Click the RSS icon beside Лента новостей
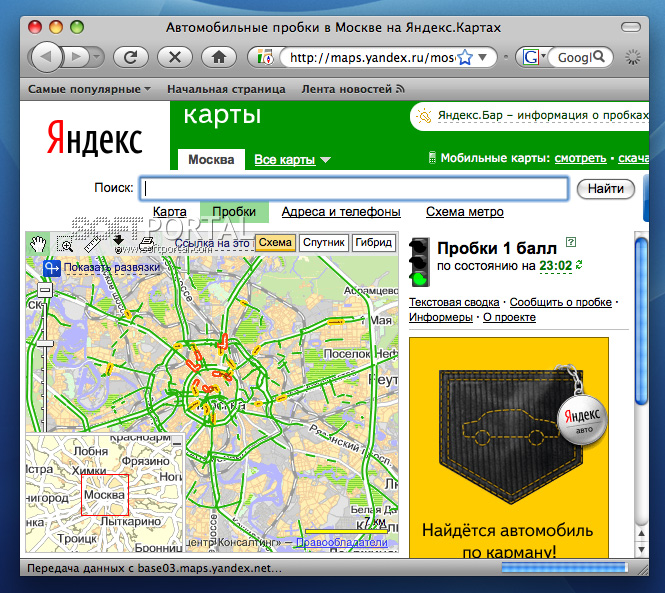 click(x=400, y=89)
